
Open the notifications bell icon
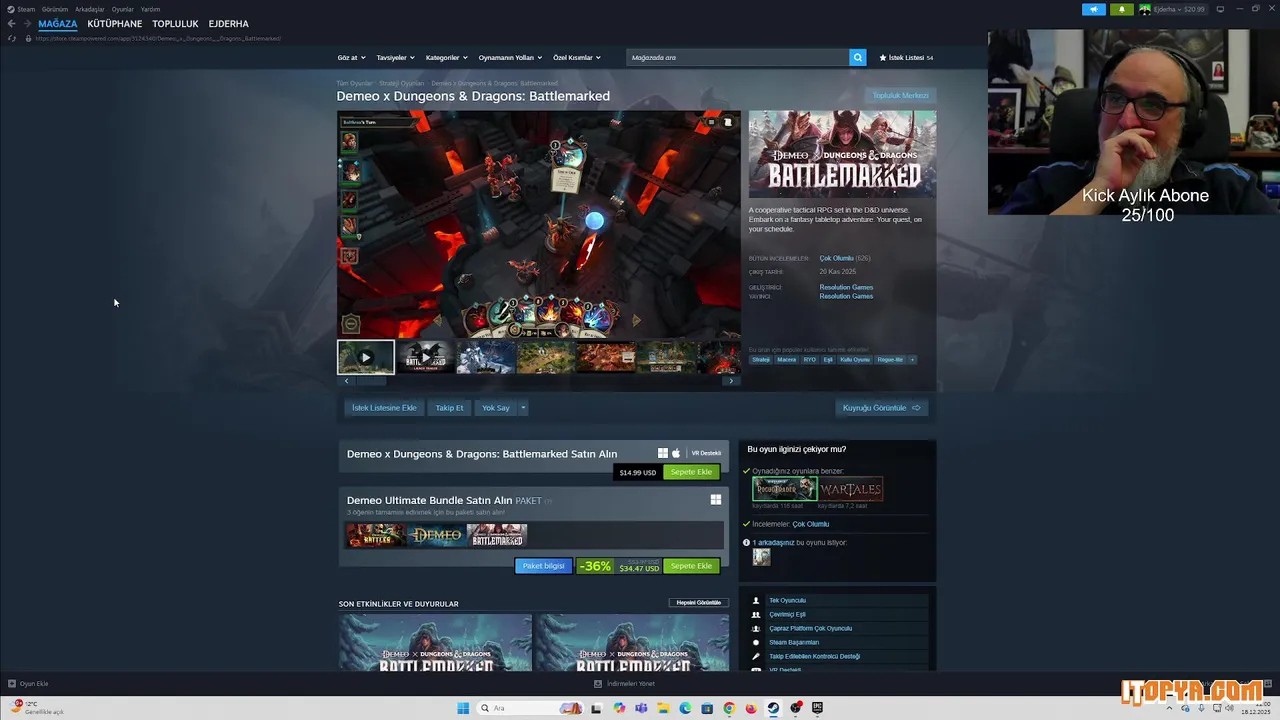pyautogui.click(x=1121, y=9)
